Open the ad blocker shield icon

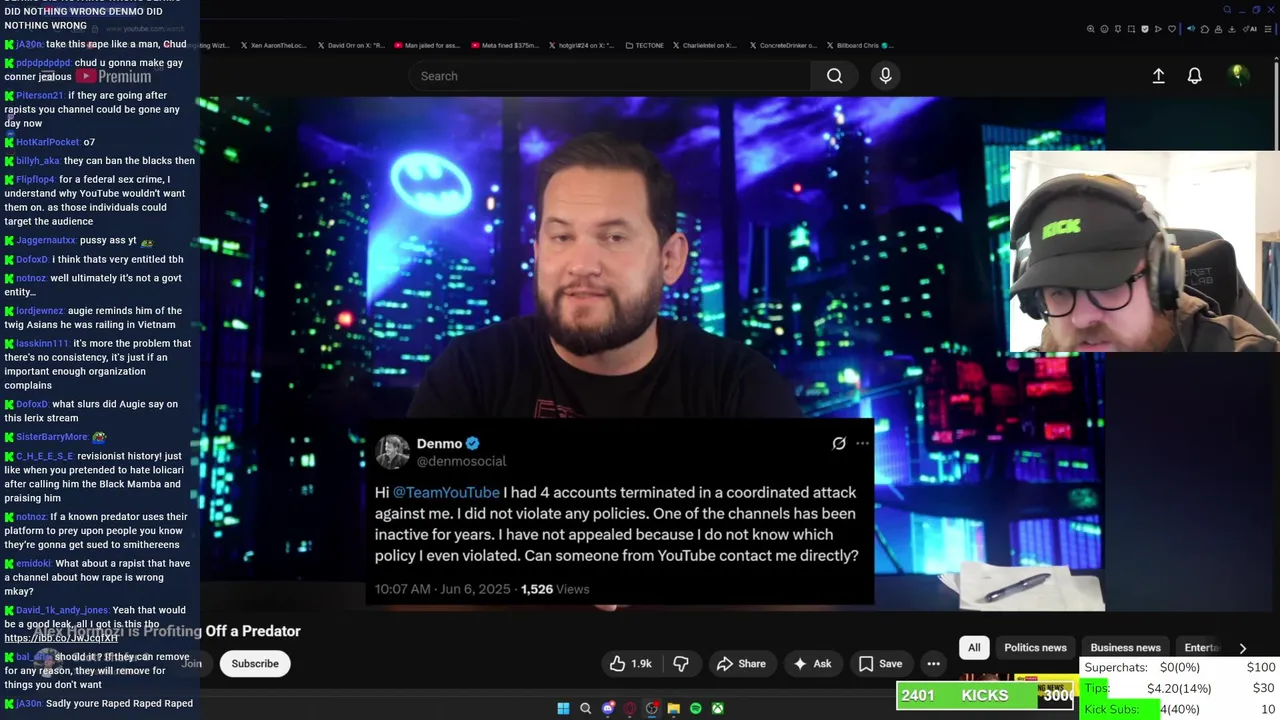click(x=1145, y=29)
